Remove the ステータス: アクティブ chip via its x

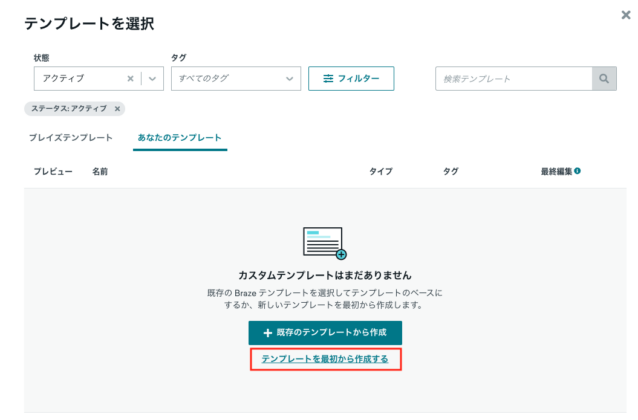click(x=117, y=109)
